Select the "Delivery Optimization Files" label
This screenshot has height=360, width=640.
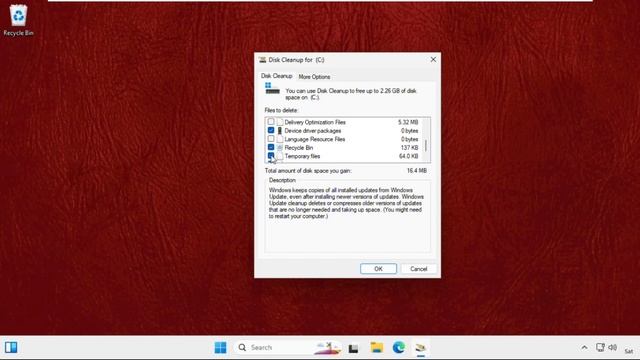[315, 122]
